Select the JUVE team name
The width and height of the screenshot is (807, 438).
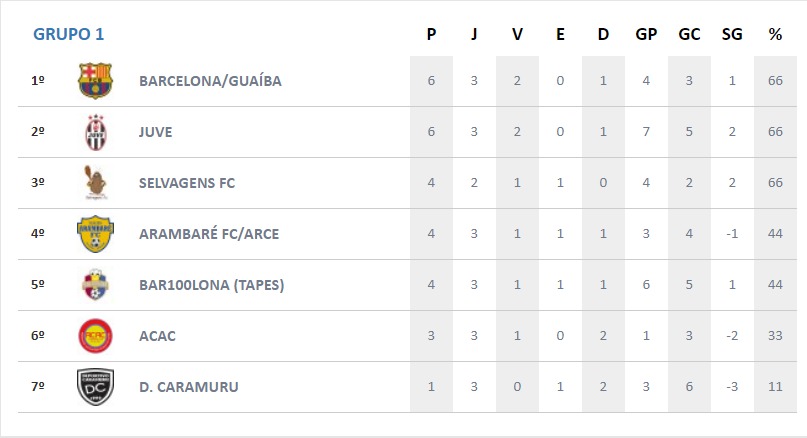[155, 132]
